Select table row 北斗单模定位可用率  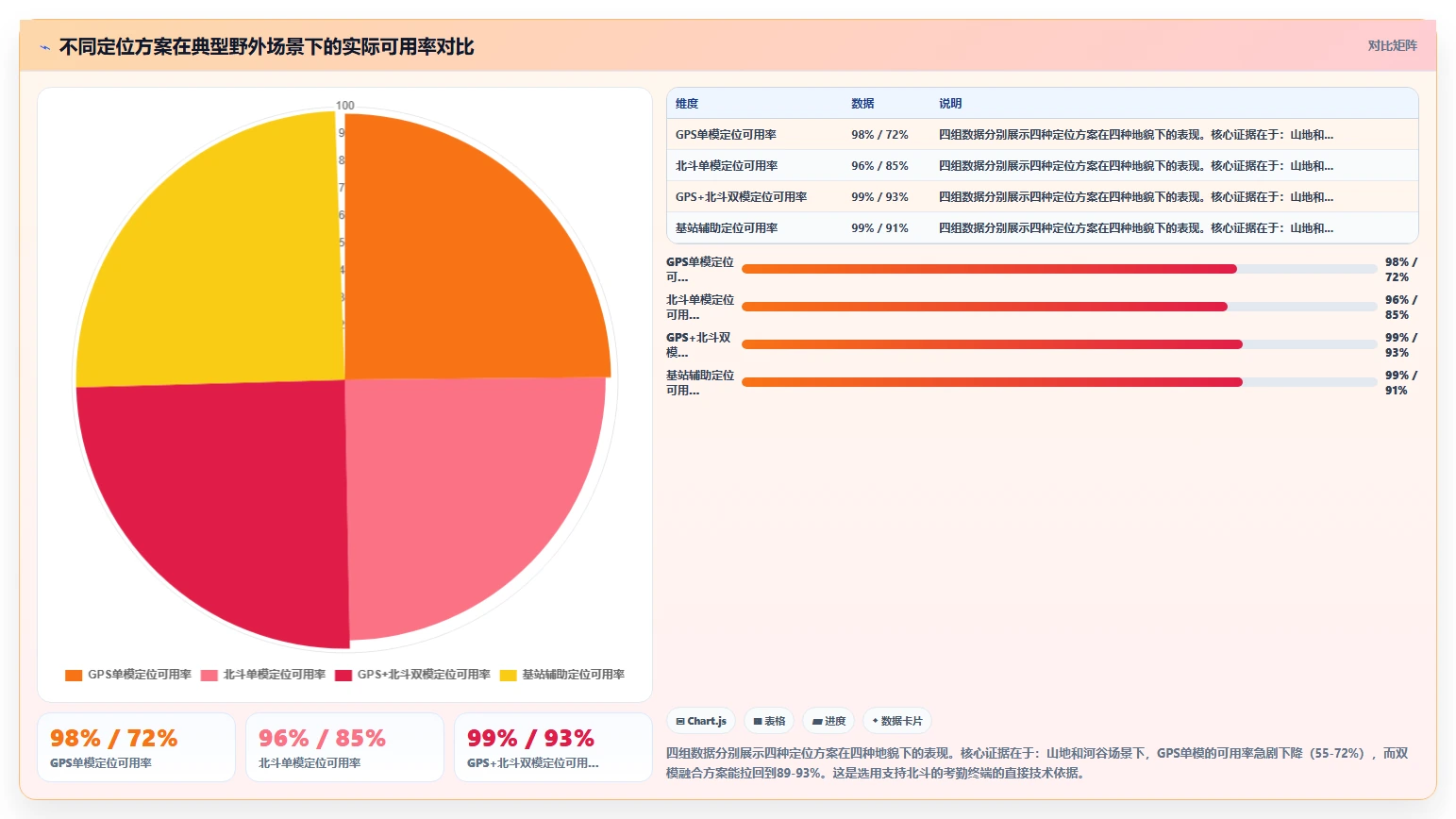[1042, 166]
